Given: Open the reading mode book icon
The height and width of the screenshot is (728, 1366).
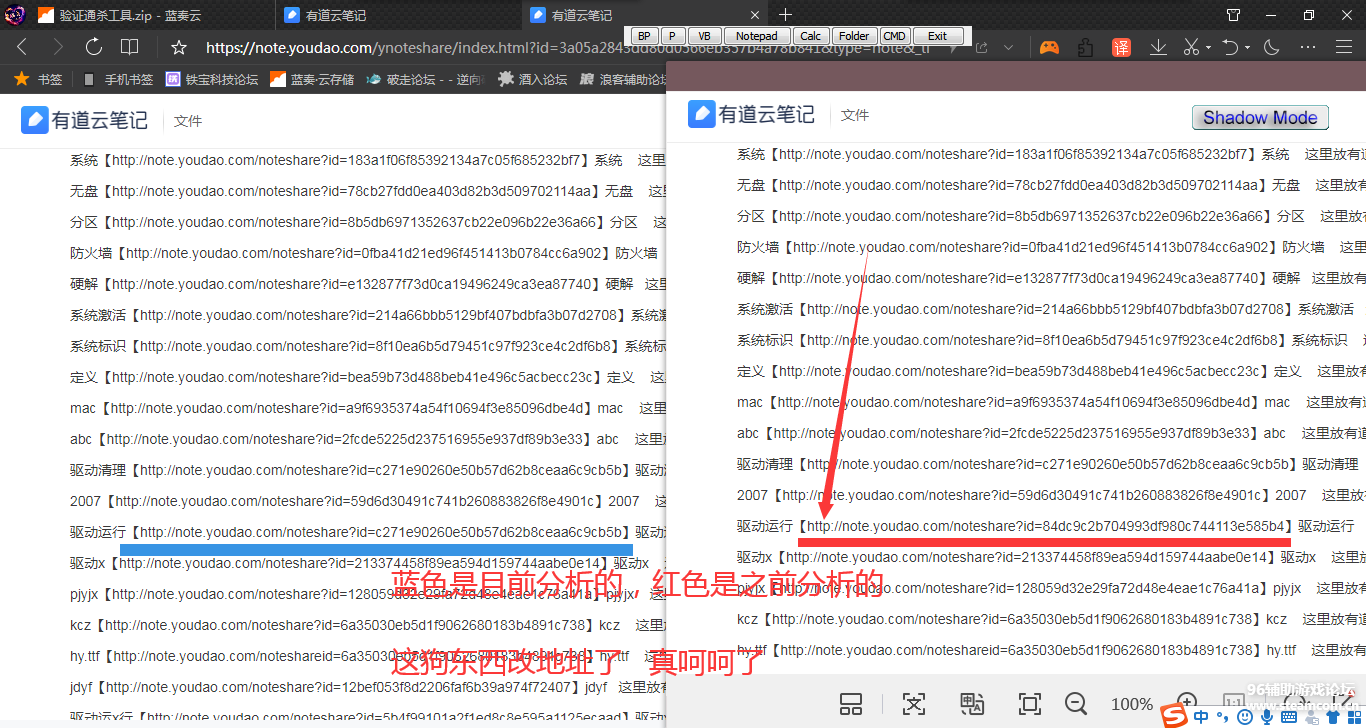Looking at the screenshot, I should [129, 47].
